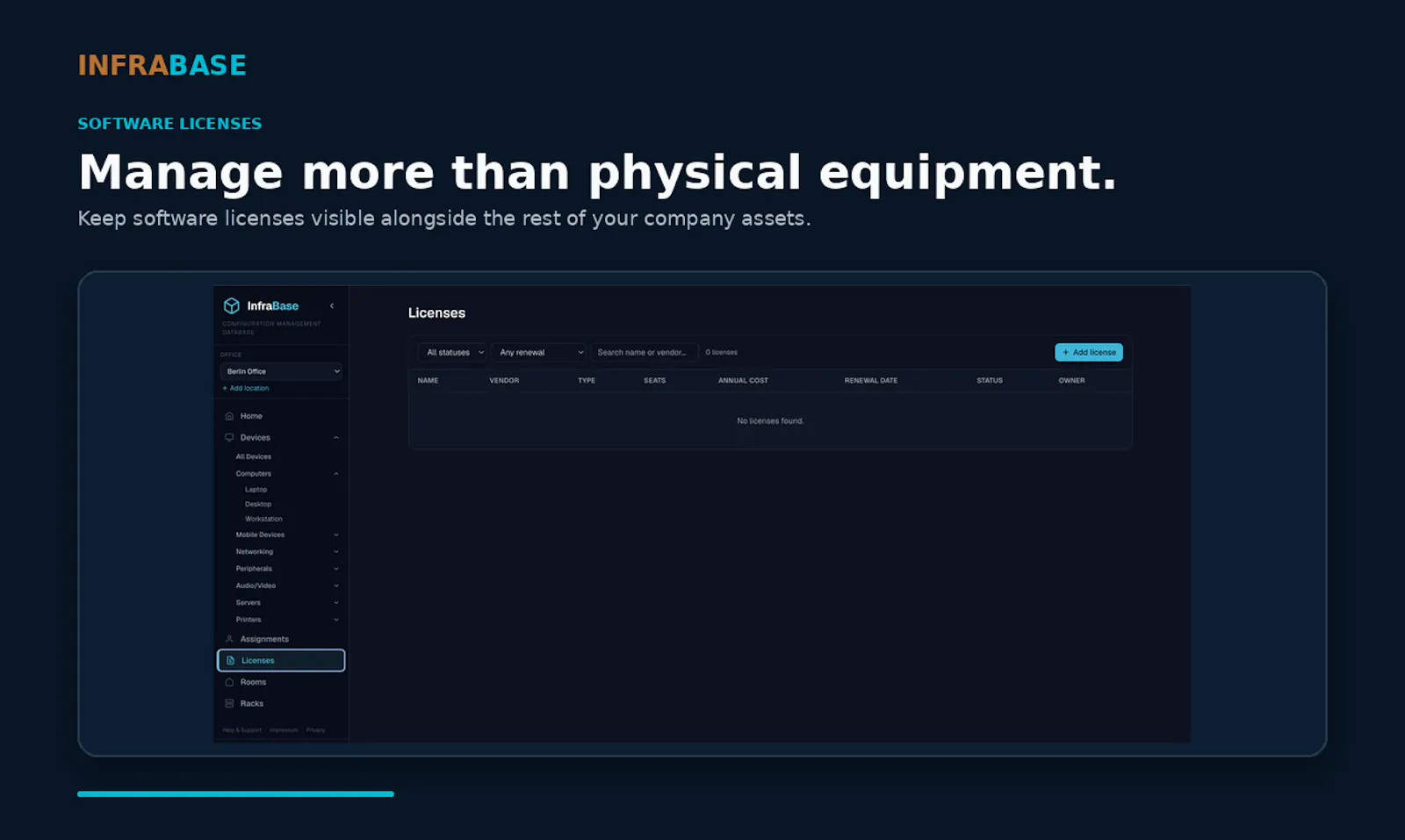Expand the Printers group
Image resolution: width=1405 pixels, height=840 pixels.
point(336,620)
